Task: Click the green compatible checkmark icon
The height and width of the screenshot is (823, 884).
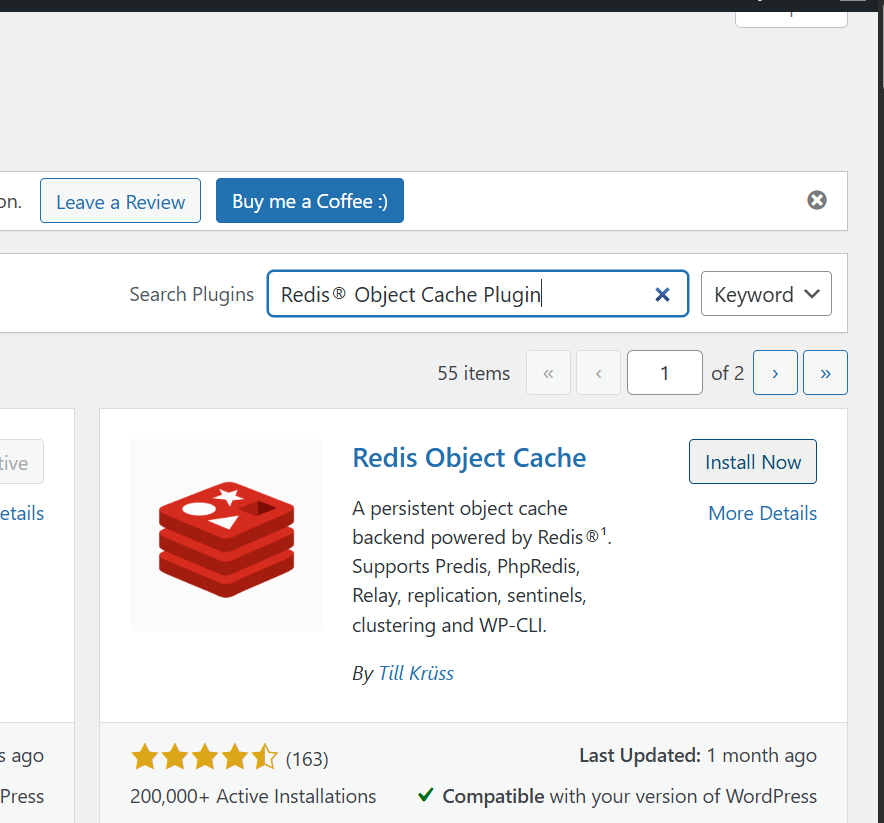Action: click(x=426, y=795)
